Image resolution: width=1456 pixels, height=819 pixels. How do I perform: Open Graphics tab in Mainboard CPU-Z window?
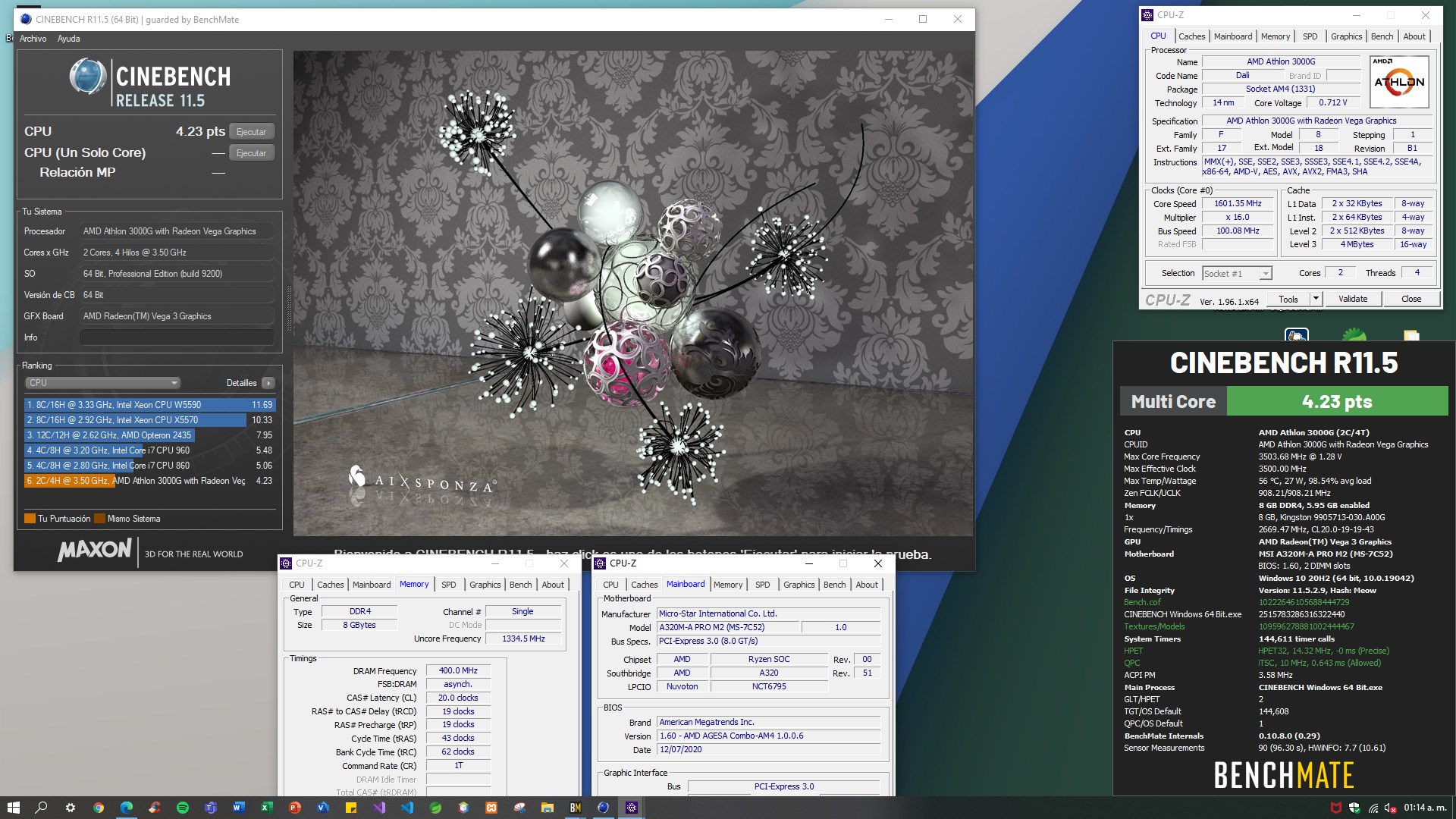799,585
